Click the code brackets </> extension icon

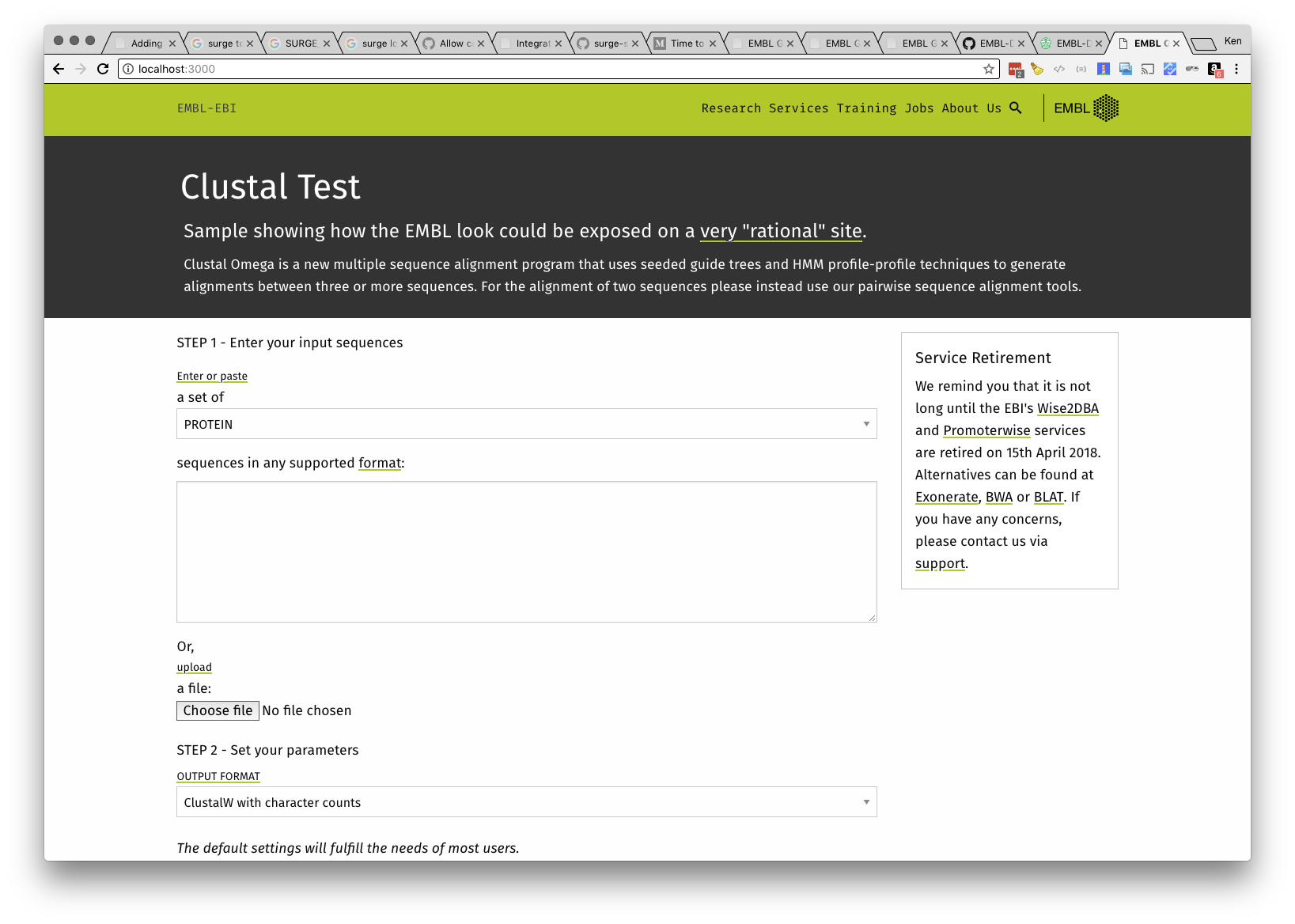click(x=1059, y=69)
